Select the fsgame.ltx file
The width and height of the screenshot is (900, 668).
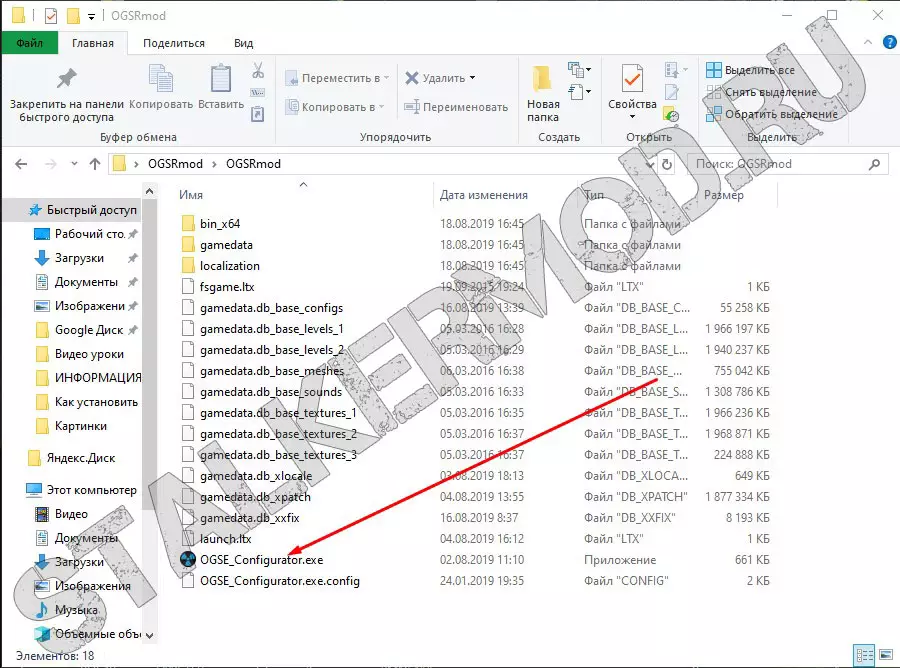(x=227, y=287)
